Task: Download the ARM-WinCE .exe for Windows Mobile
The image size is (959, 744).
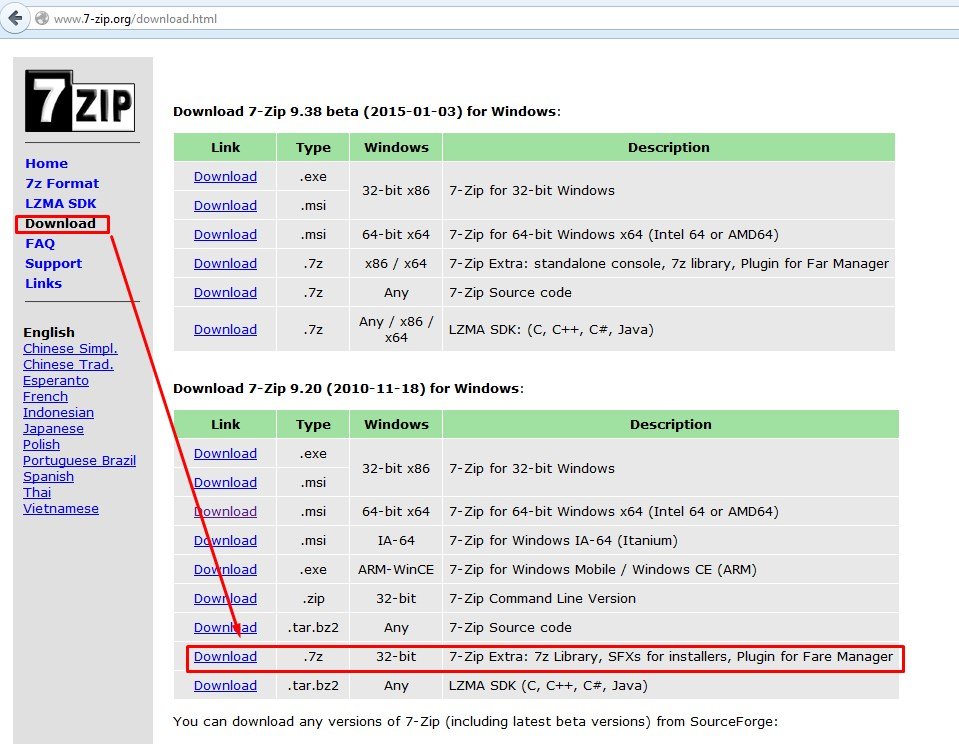Action: point(224,569)
